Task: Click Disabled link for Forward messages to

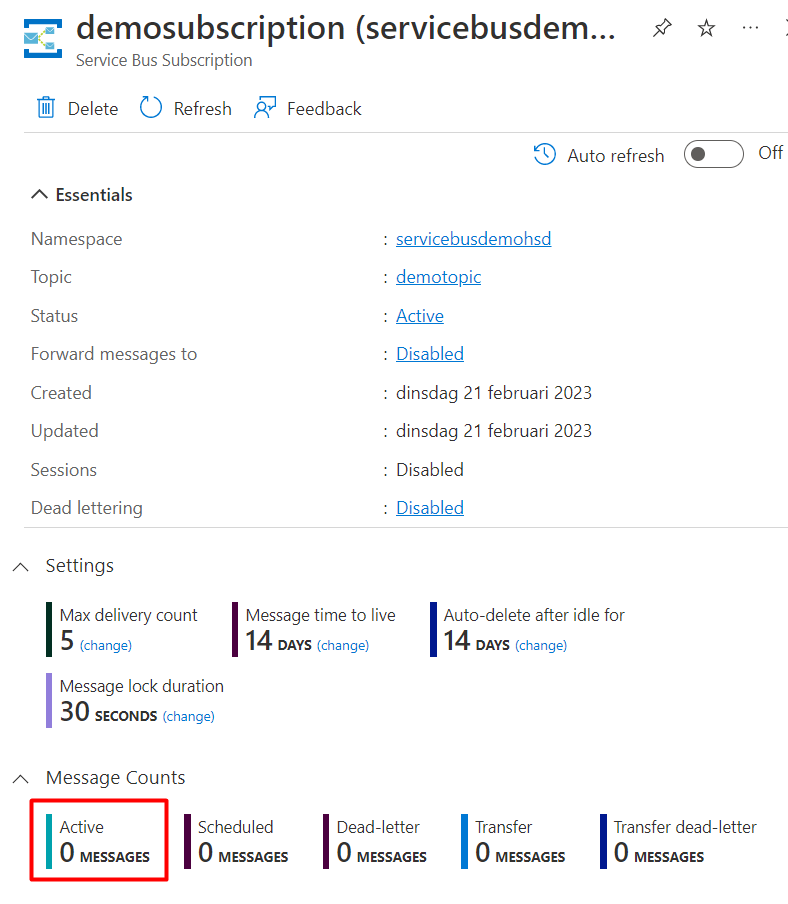Action: point(429,354)
